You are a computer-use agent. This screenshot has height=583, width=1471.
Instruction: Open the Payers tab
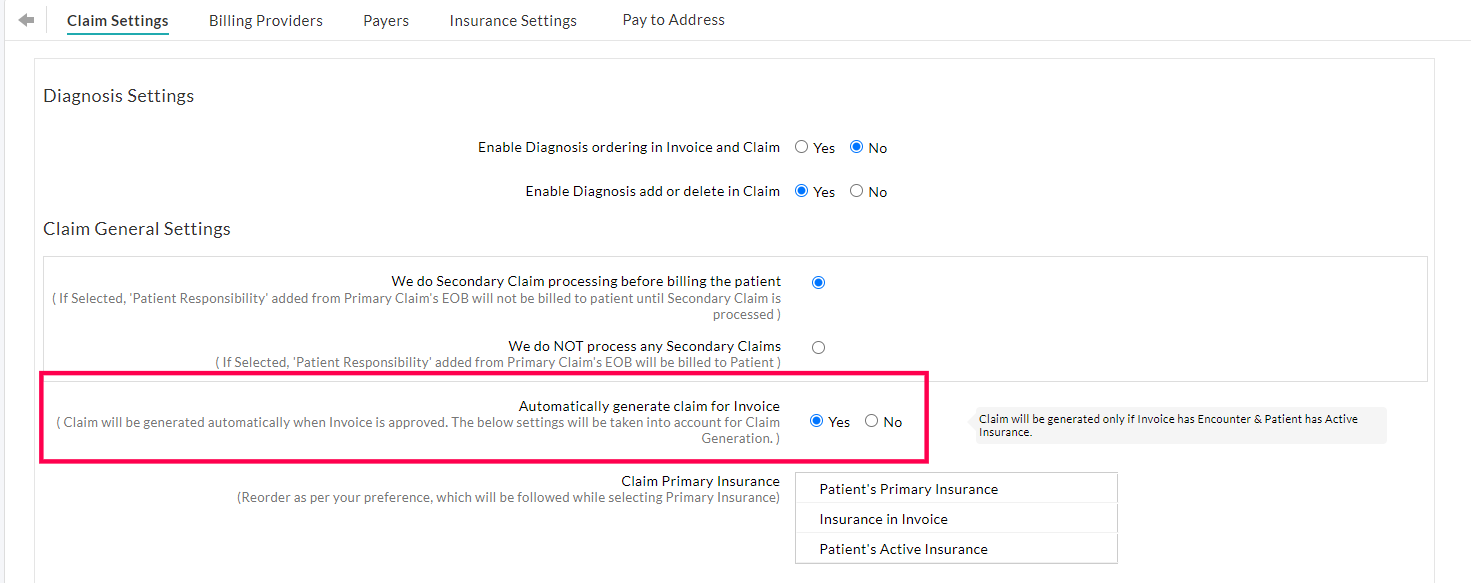click(x=386, y=20)
